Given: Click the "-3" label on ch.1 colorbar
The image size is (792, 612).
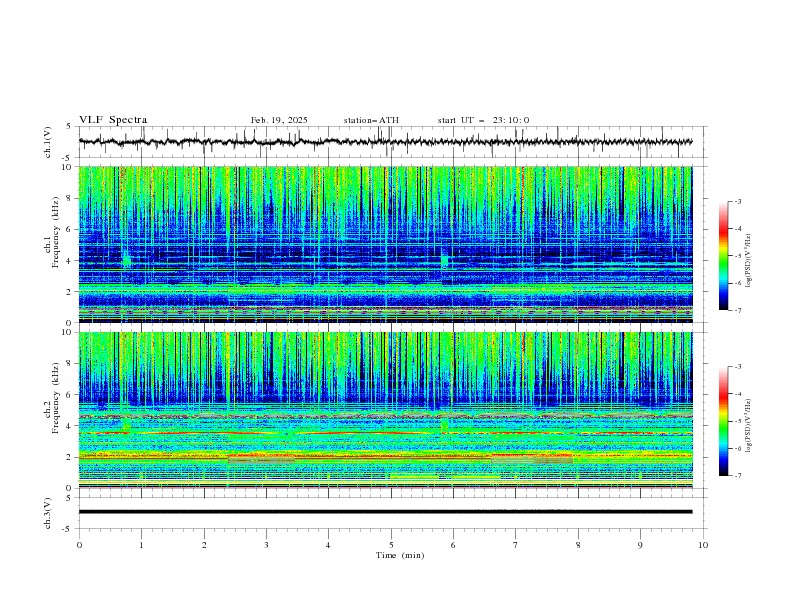Looking at the screenshot, I should pyautogui.click(x=738, y=201).
